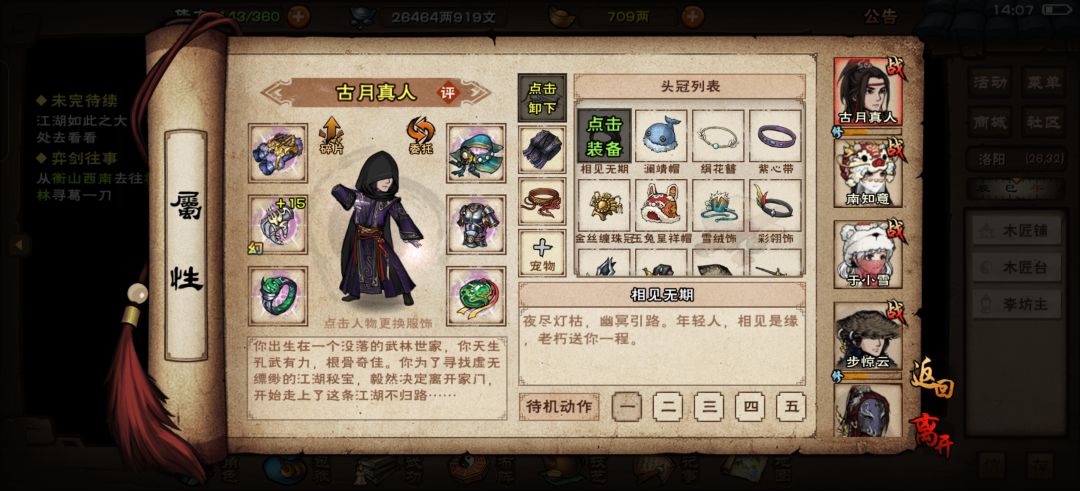Screen dimensions: 1080x491
Task: Add more silver with plus button
Action: pyautogui.click(x=693, y=17)
